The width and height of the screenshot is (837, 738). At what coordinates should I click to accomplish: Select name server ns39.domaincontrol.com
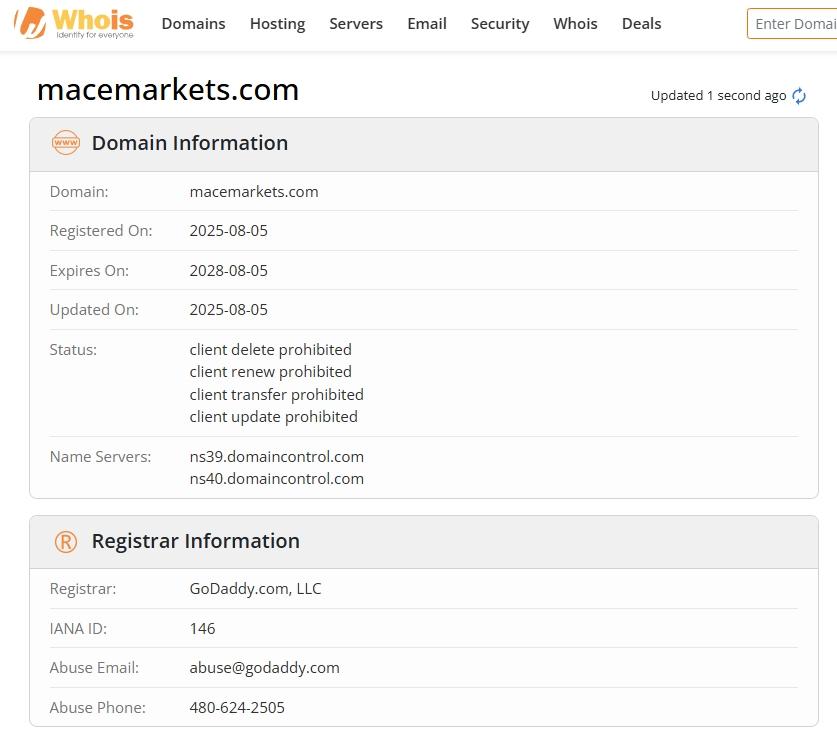277,456
